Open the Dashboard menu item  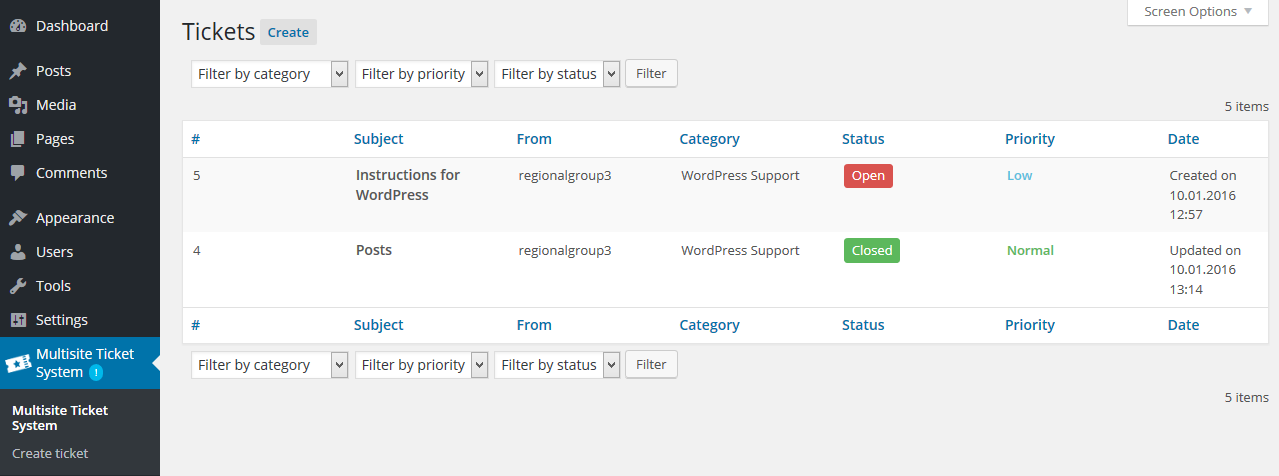tap(72, 26)
